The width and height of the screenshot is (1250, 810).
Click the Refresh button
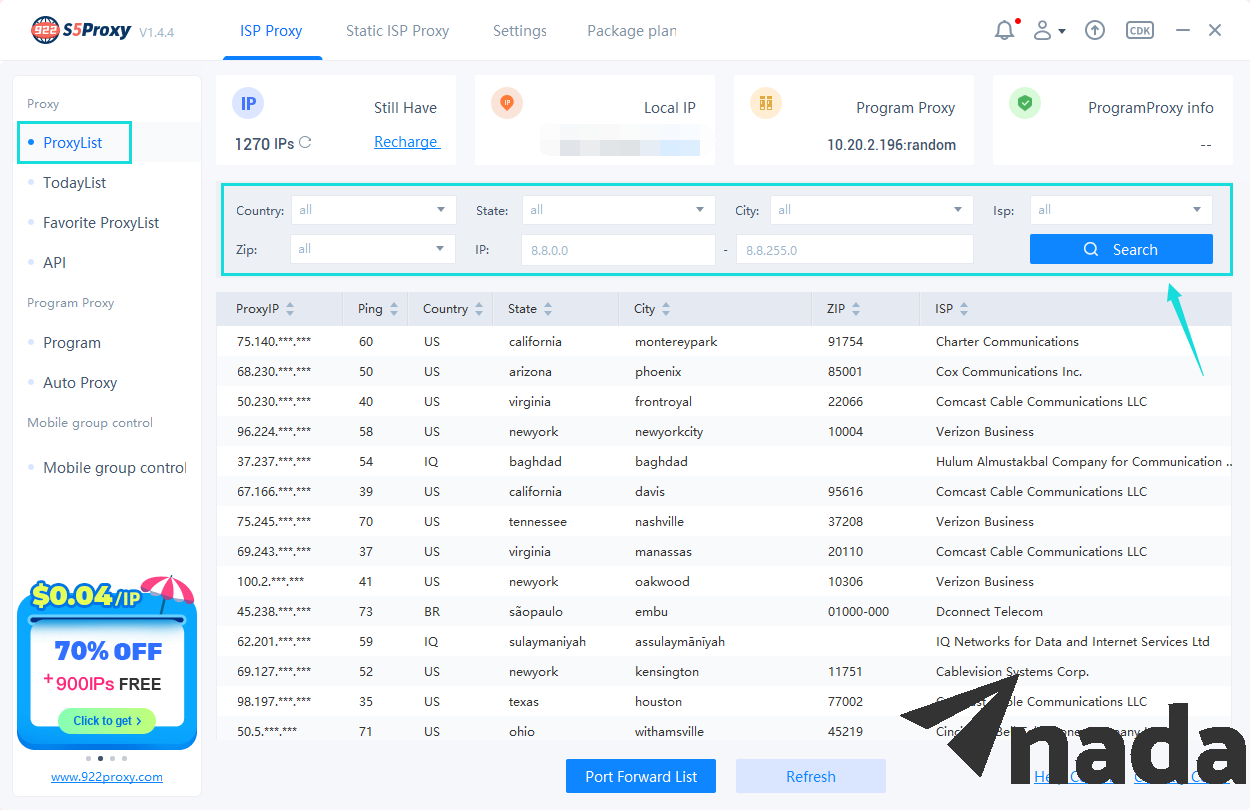pyautogui.click(x=811, y=776)
